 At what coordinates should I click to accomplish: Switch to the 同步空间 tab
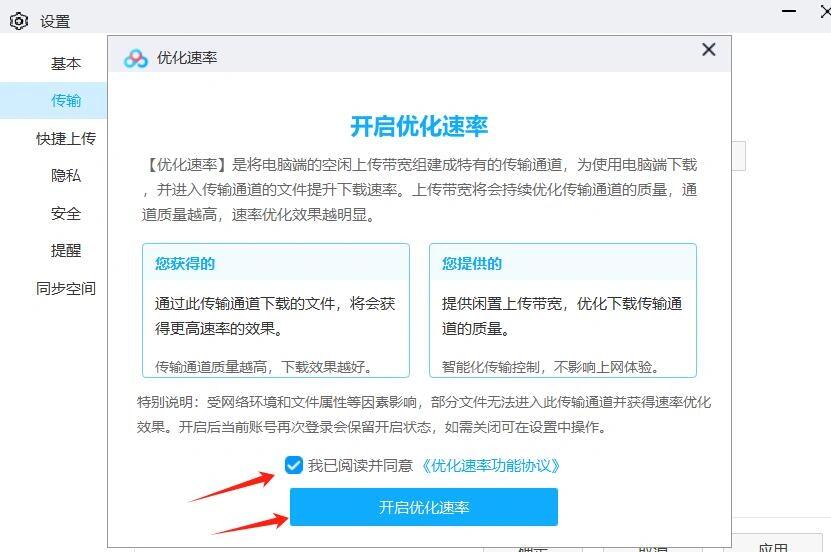coord(66,288)
